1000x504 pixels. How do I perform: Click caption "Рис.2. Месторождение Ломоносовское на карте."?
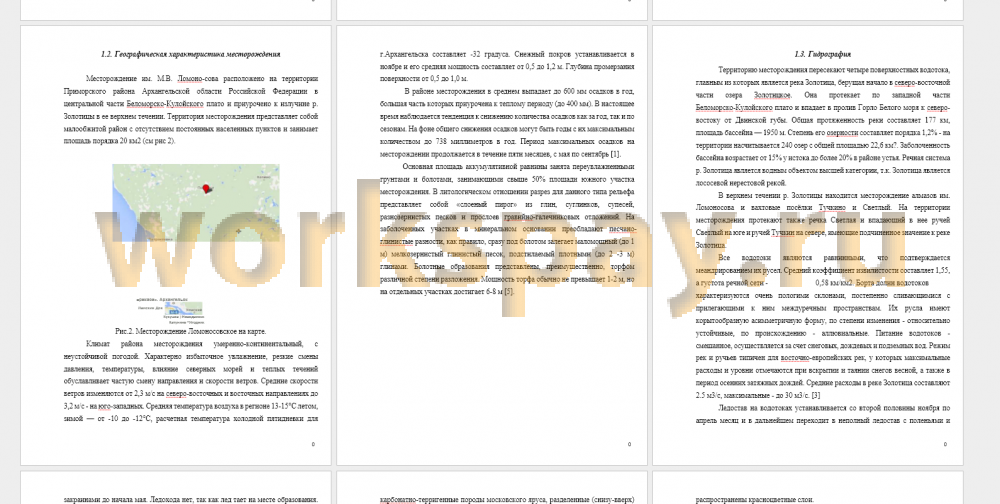point(191,332)
